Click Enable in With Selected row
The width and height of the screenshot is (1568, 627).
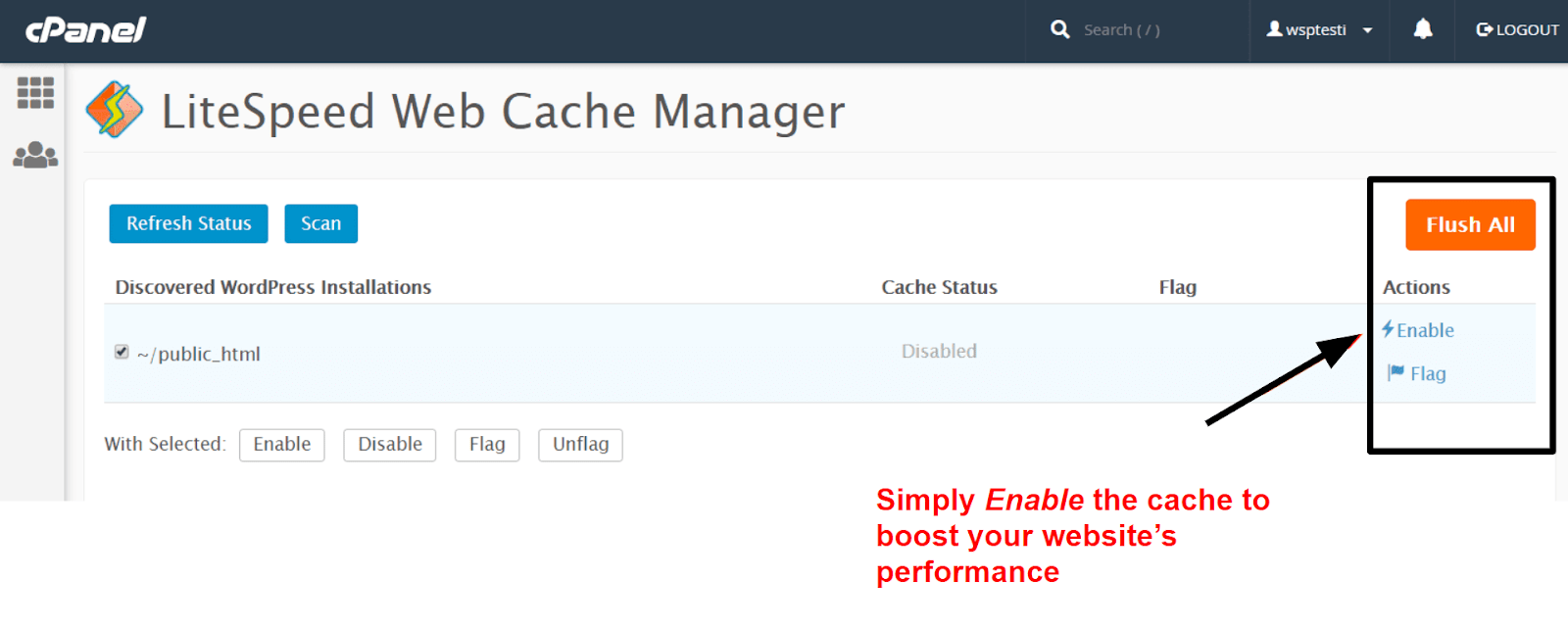(x=281, y=445)
